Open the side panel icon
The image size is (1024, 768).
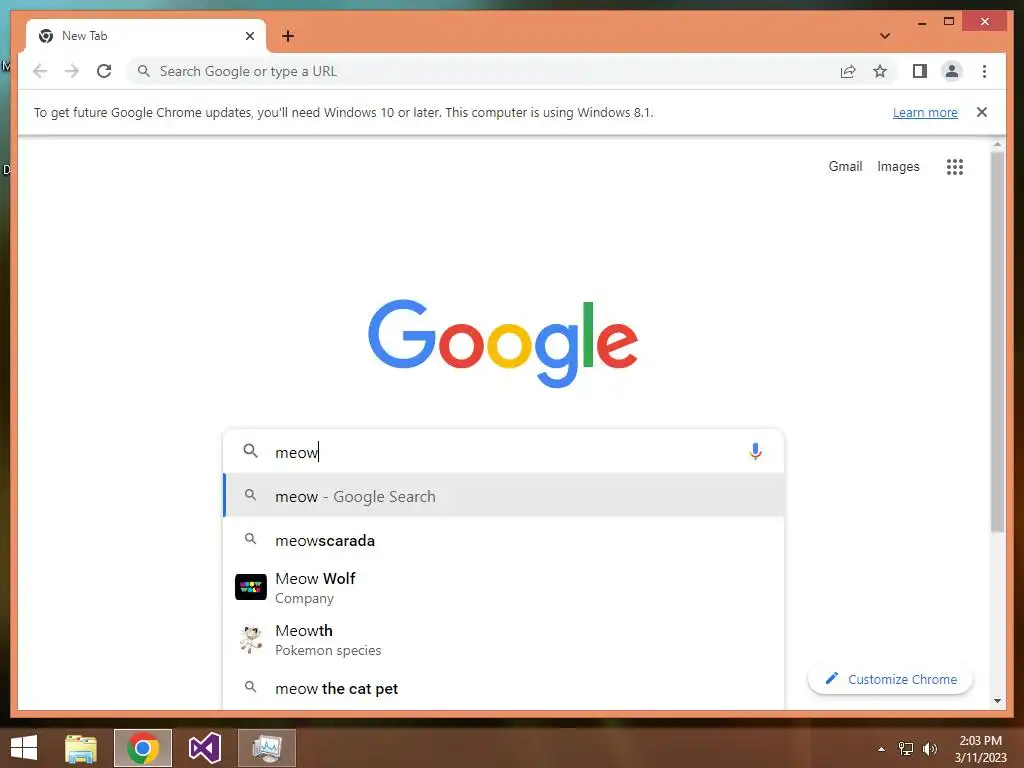coord(920,71)
